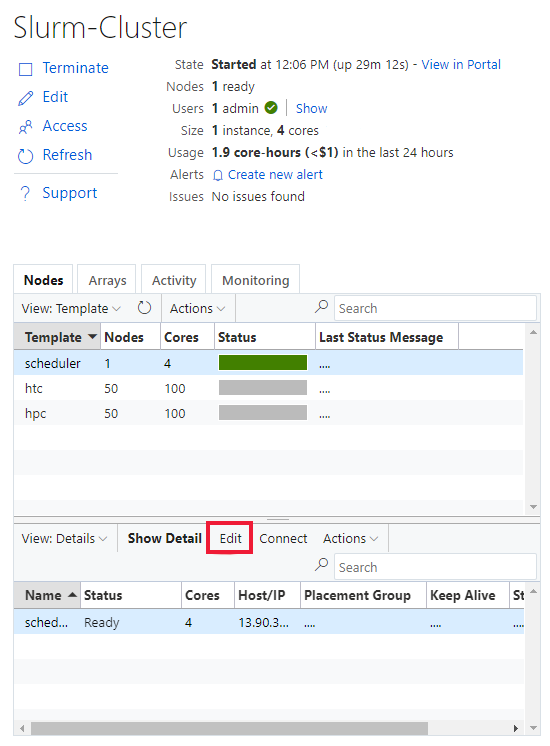Click Placement Group column header
The image size is (550, 746).
coord(363,595)
